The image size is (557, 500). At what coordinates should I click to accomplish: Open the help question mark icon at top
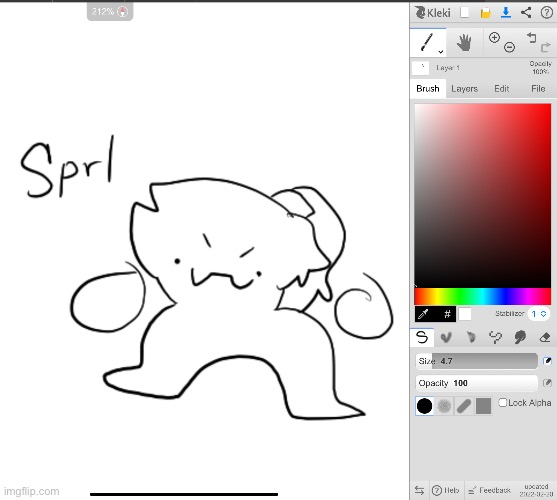[546, 13]
